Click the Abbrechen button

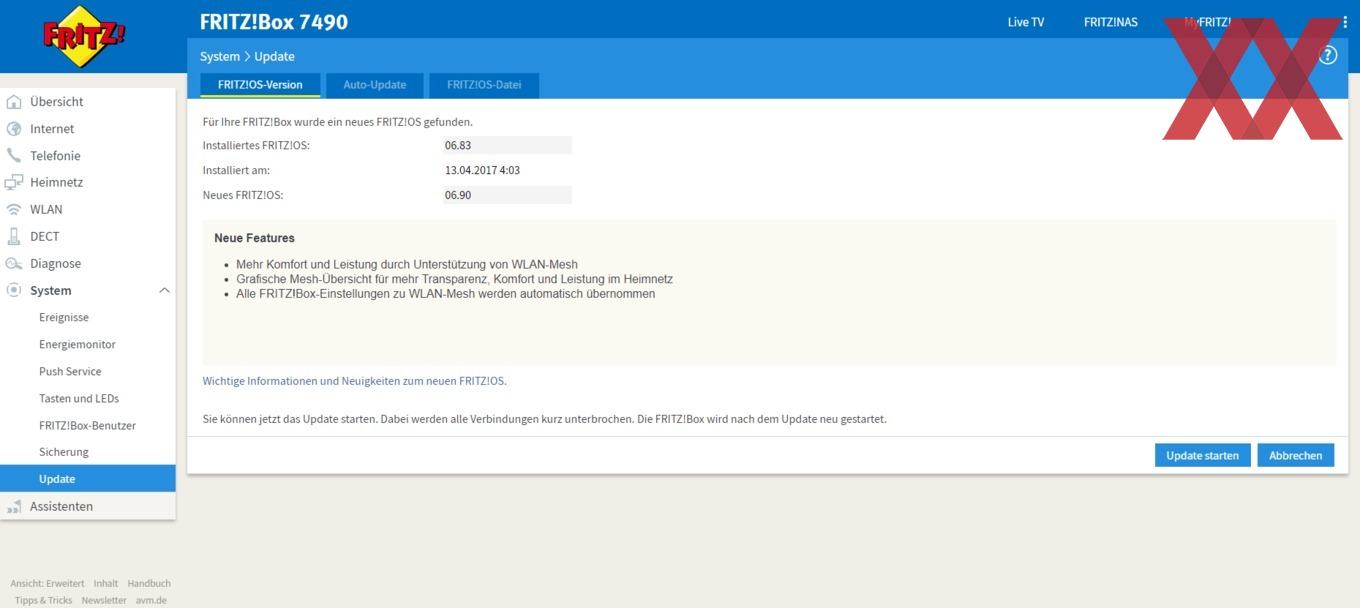(1295, 455)
